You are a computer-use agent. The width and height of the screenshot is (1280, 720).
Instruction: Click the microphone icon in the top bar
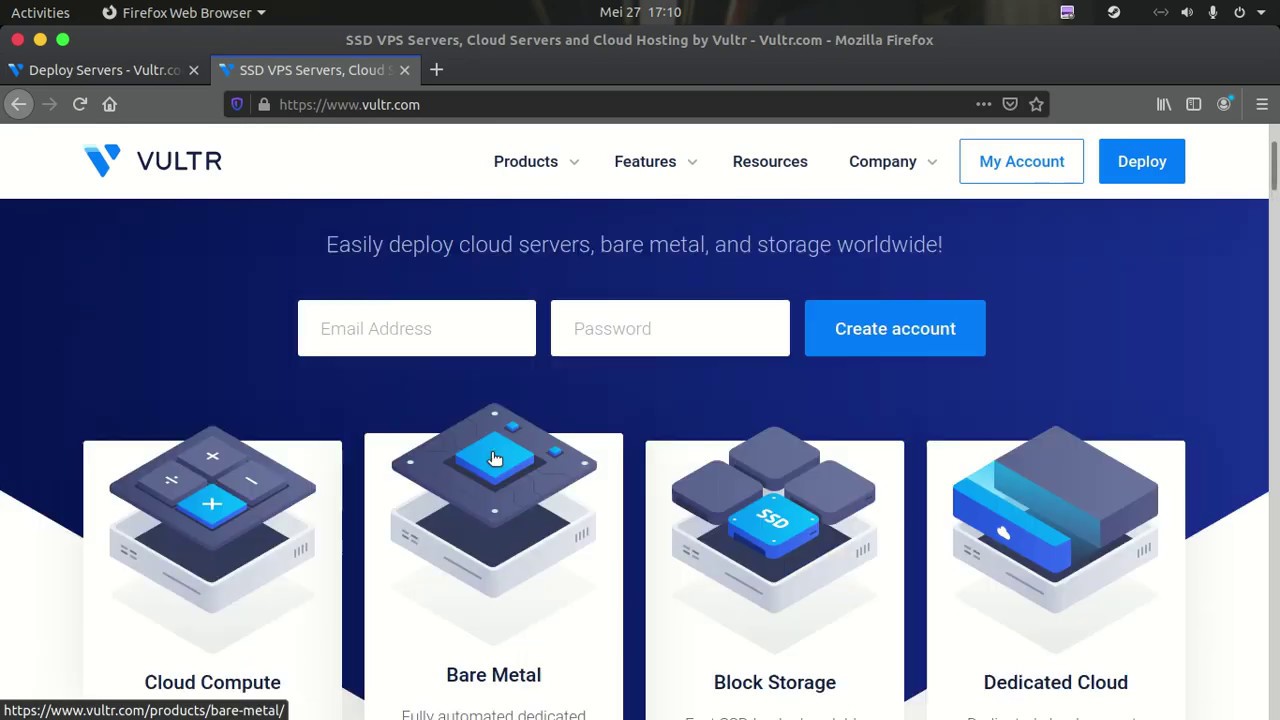1213,12
